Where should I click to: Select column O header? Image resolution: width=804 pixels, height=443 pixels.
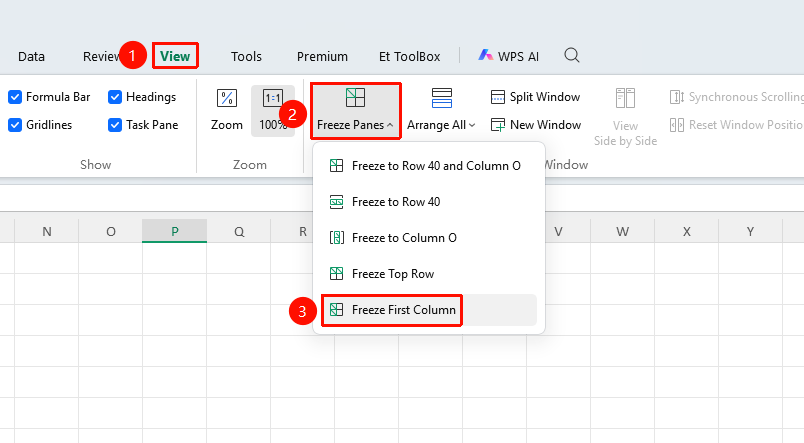click(x=111, y=231)
